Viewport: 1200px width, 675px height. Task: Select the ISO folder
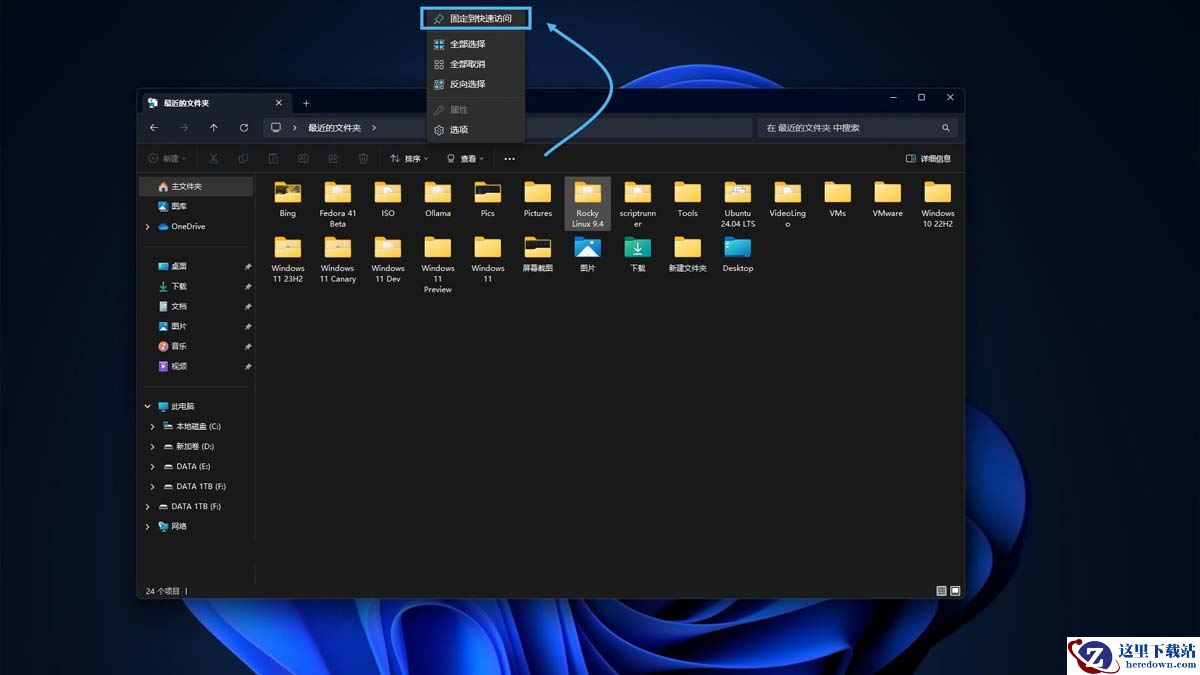[x=388, y=199]
